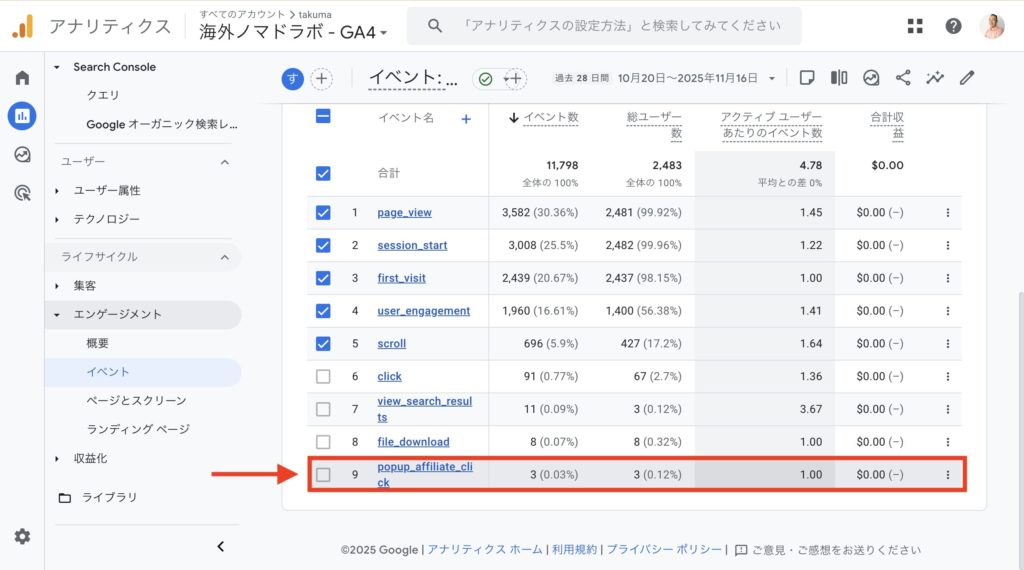Toggle the header select-all checkbox
Viewport: 1024px width, 570px height.
[323, 116]
